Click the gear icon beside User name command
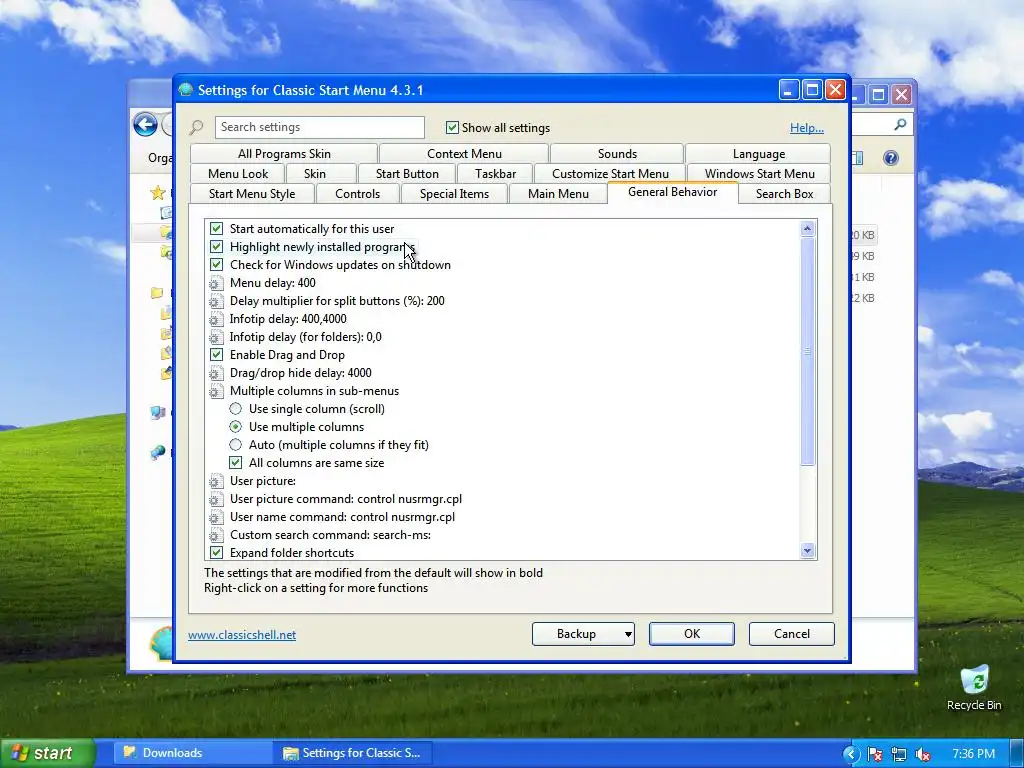The width and height of the screenshot is (1024, 768). click(216, 517)
